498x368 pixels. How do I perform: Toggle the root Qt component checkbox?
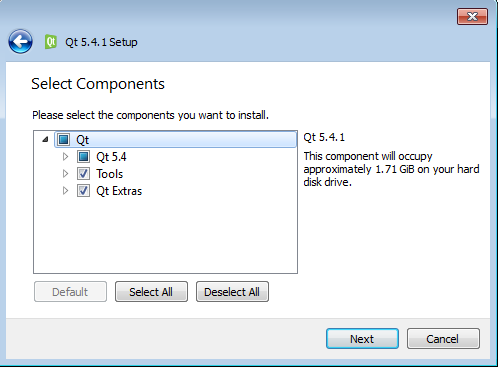[x=63, y=140]
